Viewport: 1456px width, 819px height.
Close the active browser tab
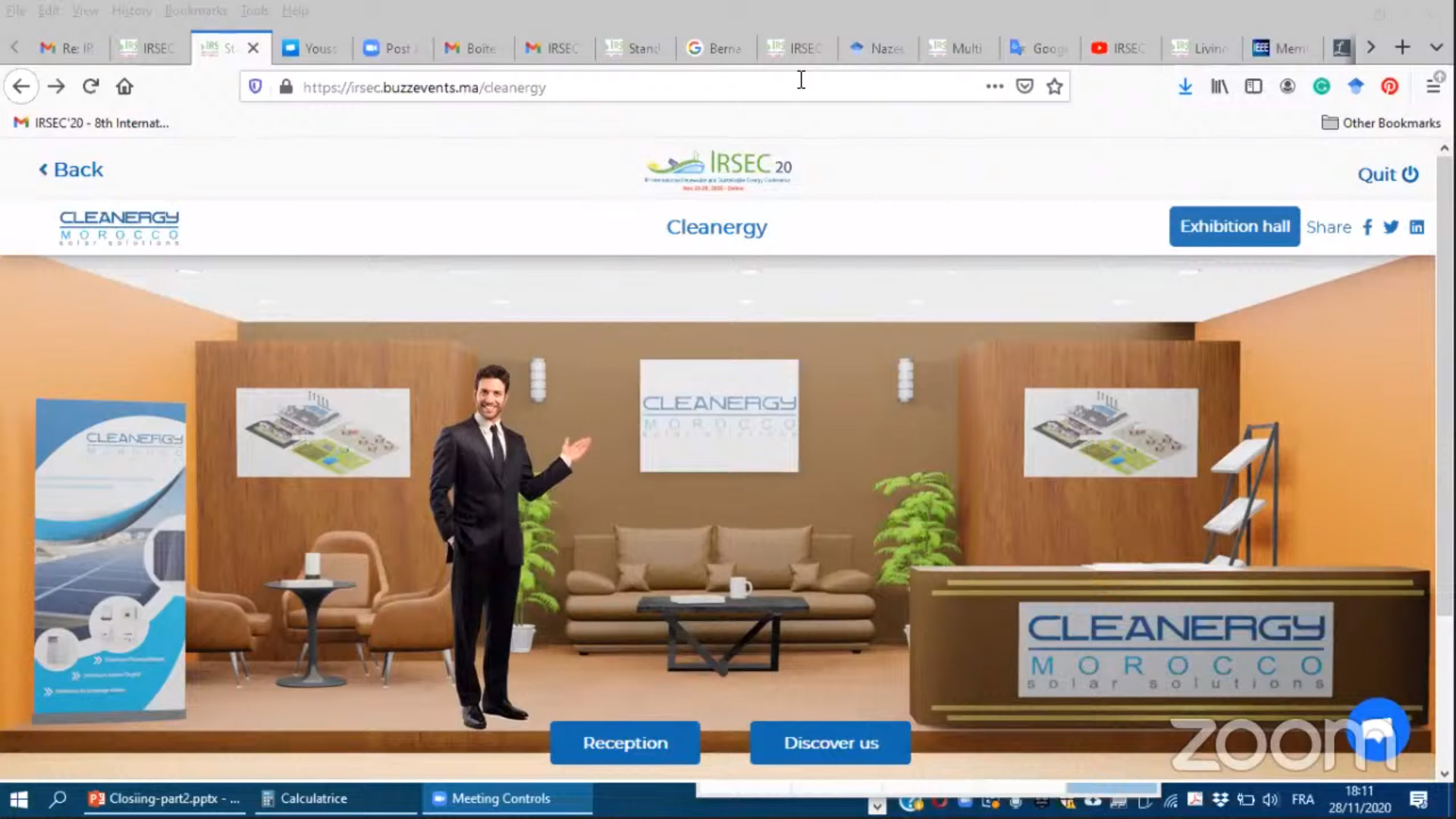coord(253,48)
